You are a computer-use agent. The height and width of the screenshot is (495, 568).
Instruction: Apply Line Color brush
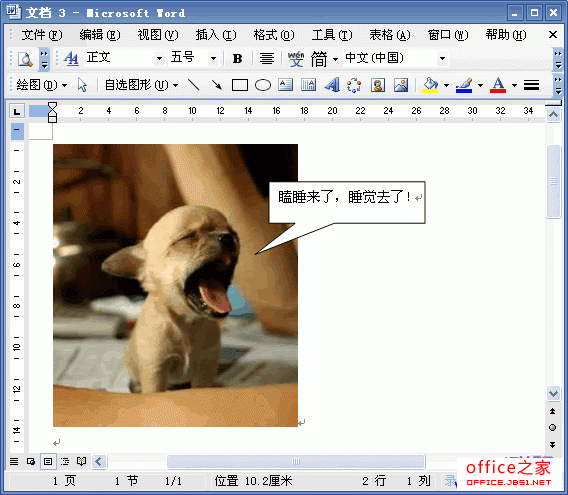click(464, 86)
